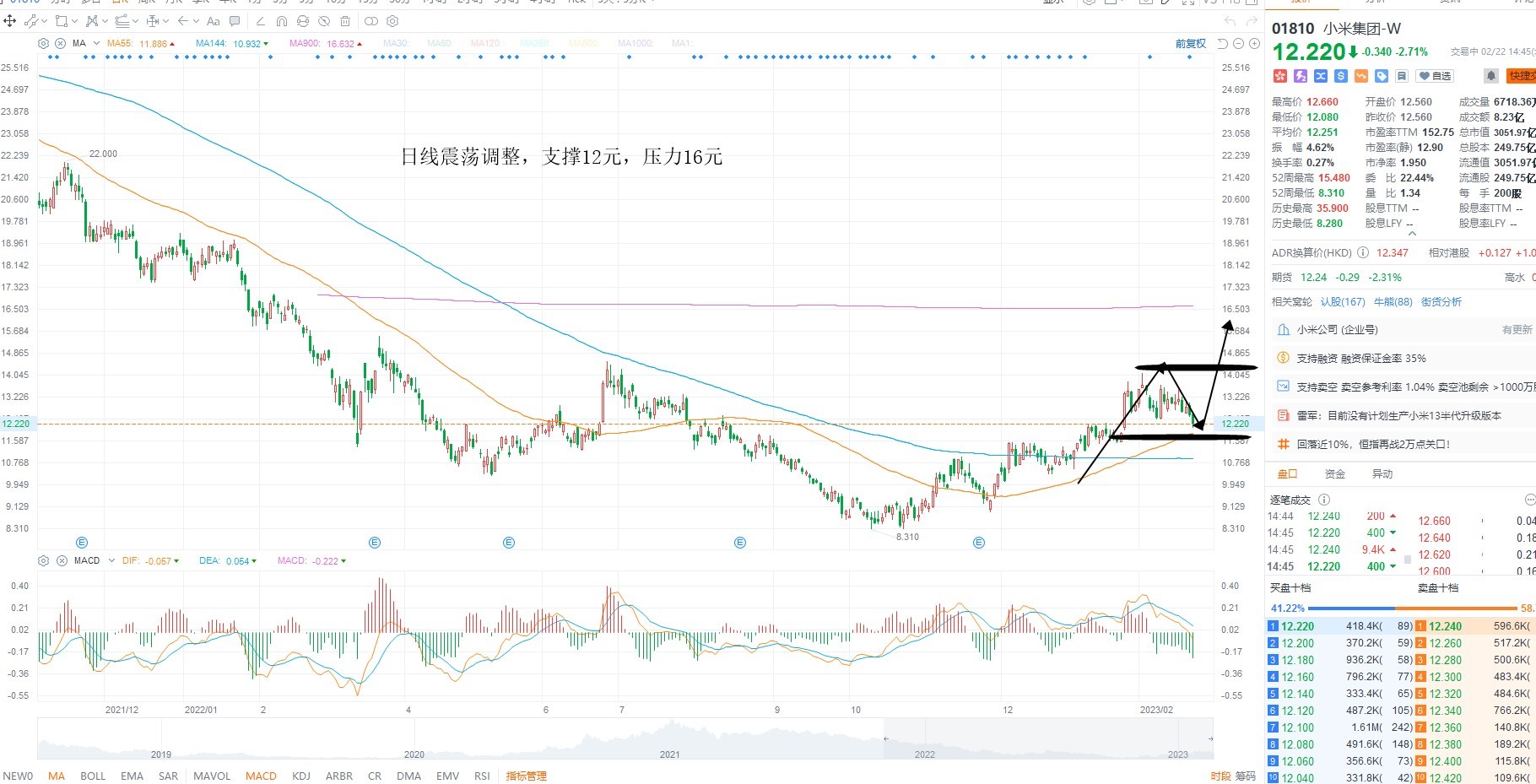Open 指标管理 indicator management
1536x784 pixels.
[x=526, y=776]
